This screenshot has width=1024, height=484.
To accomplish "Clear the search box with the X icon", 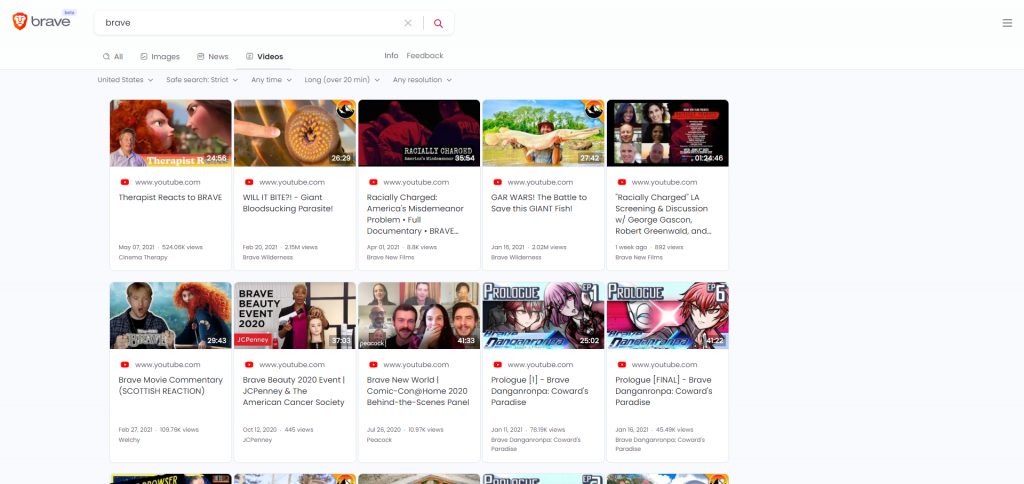I will (x=407, y=23).
